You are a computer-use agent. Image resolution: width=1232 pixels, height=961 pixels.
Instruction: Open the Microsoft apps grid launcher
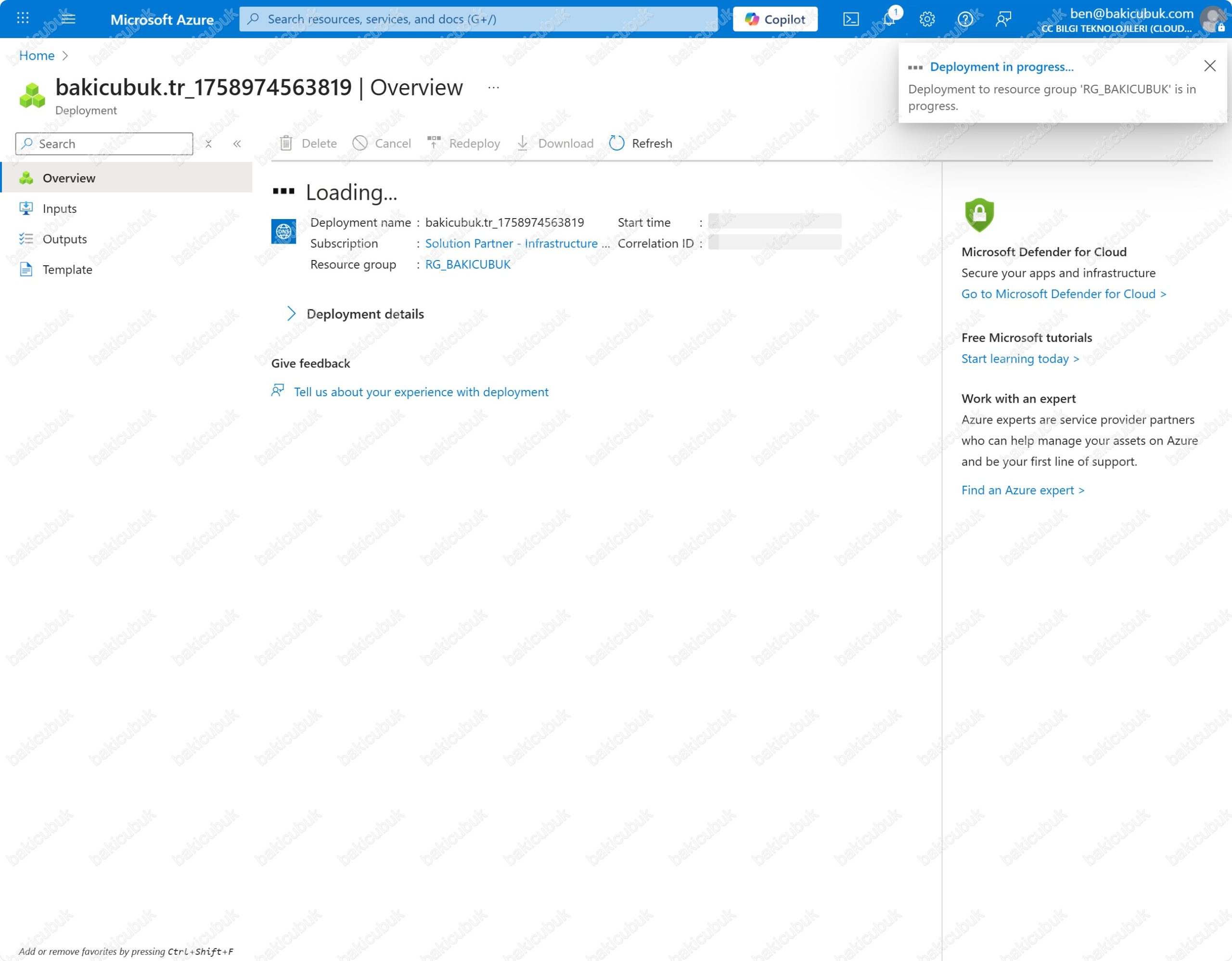point(23,19)
